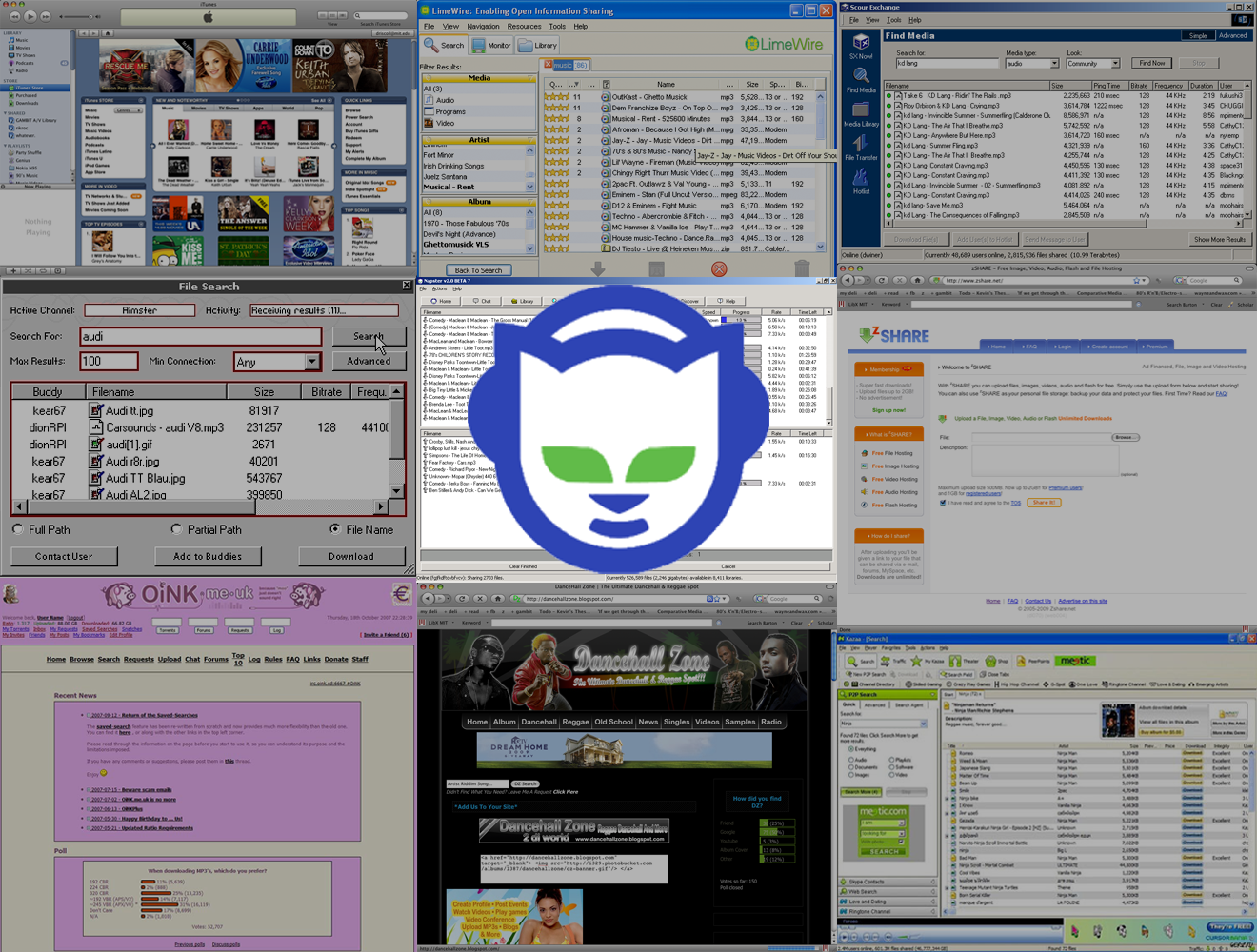Select Programs in LimeWire Media filter
The image size is (1257, 952).
(450, 111)
